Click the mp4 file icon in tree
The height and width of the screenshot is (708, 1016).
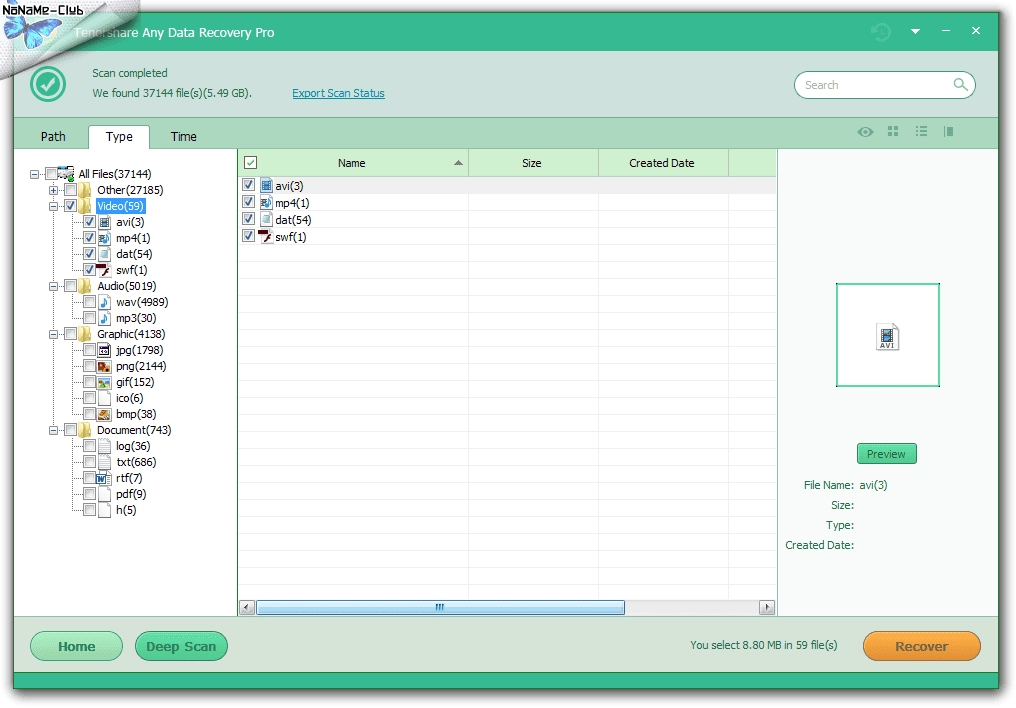[x=104, y=238]
